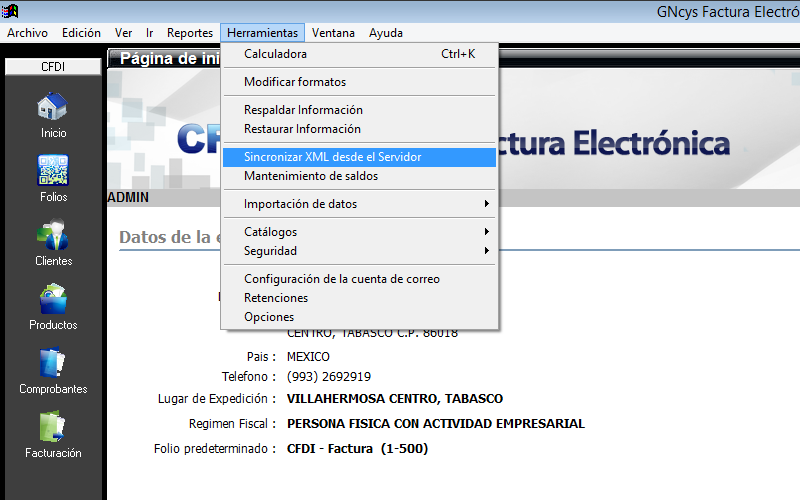Viewport: 800px width, 500px height.
Task: Open the Ver menu
Action: pyautogui.click(x=123, y=33)
